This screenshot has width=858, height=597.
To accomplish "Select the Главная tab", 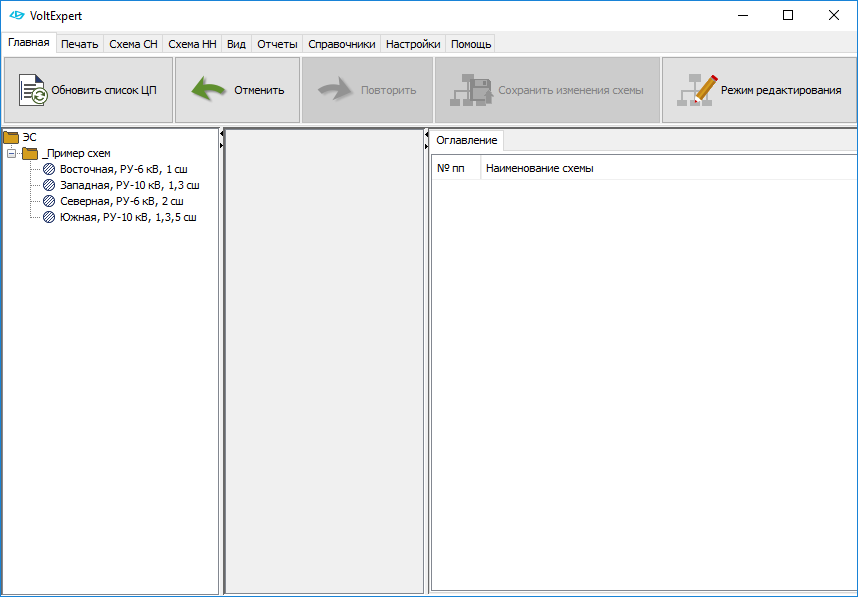I will [28, 43].
